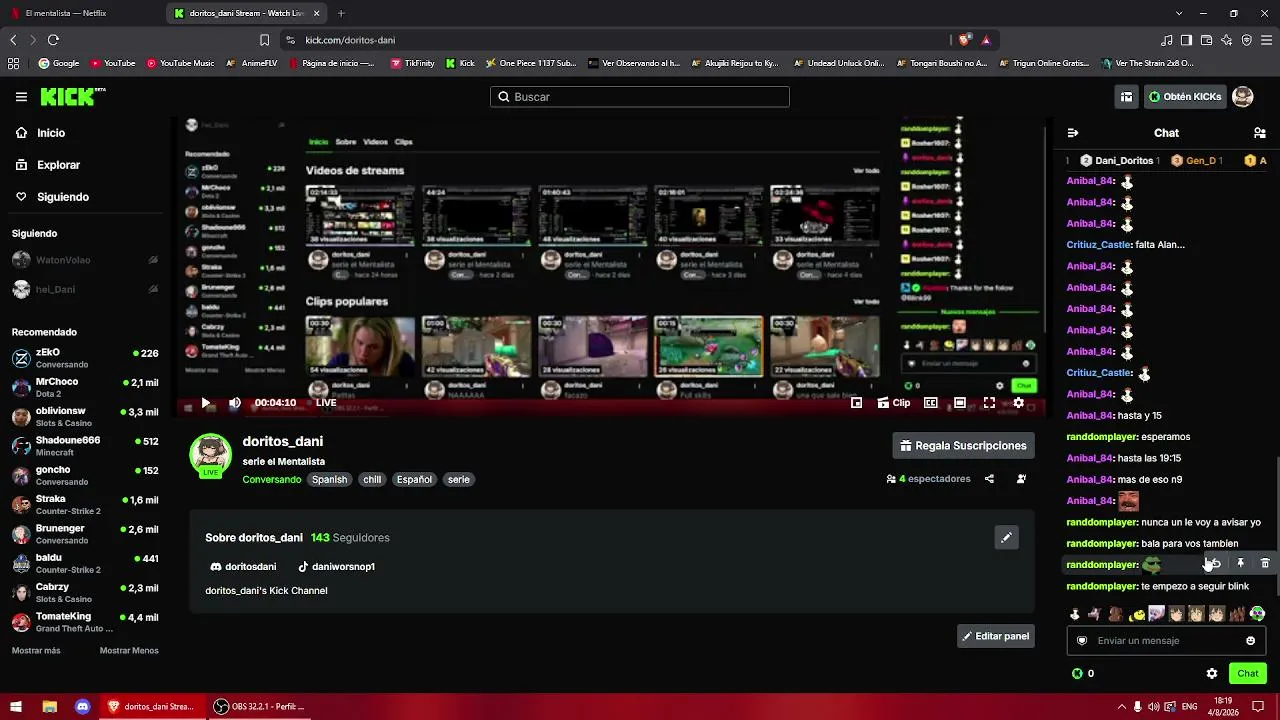Screen dimensions: 1280x720
Task: Open recommended channel Shadoune666
Action: click(85, 446)
